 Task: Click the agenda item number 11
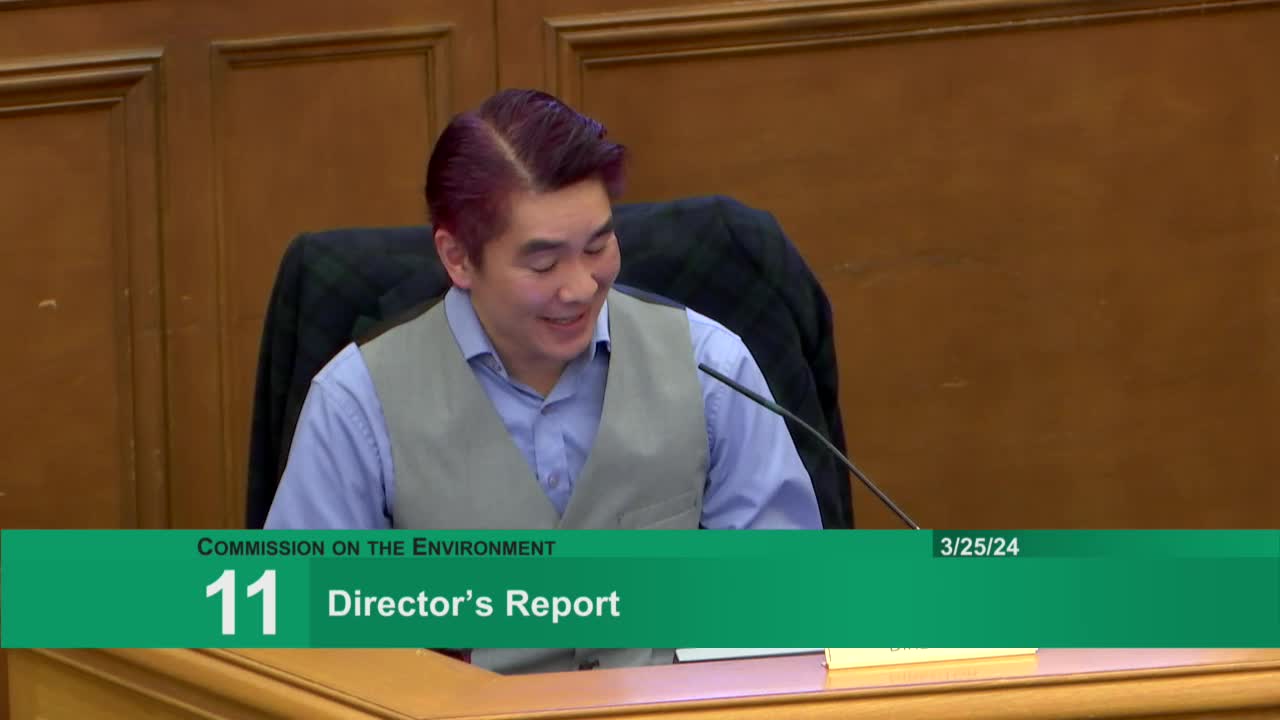point(242,603)
